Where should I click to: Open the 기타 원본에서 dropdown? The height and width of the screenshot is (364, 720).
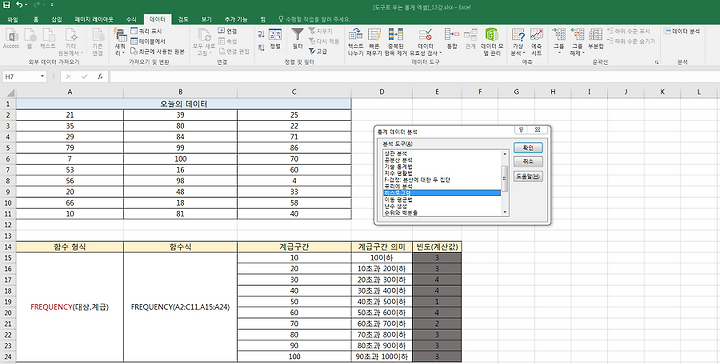click(70, 41)
